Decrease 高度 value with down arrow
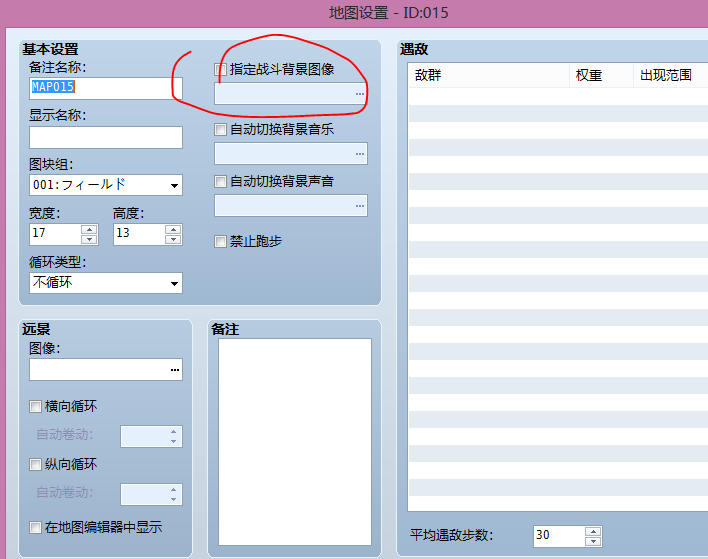This screenshot has height=559, width=708. point(173,240)
